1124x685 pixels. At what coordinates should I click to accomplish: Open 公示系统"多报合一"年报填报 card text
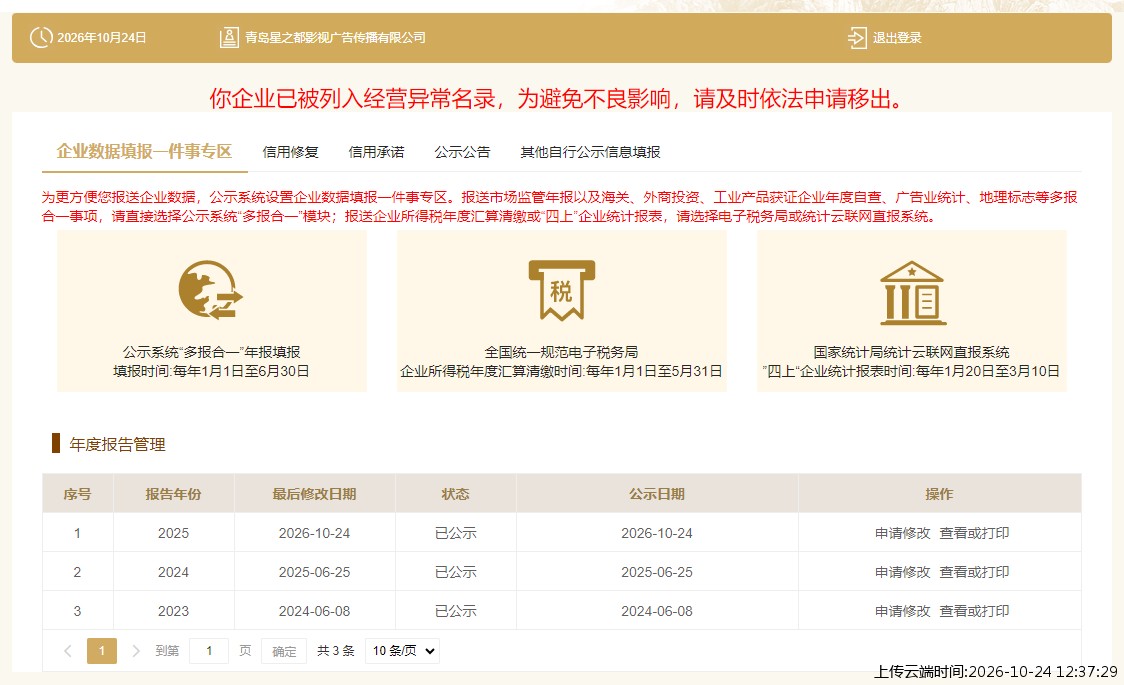[211, 352]
